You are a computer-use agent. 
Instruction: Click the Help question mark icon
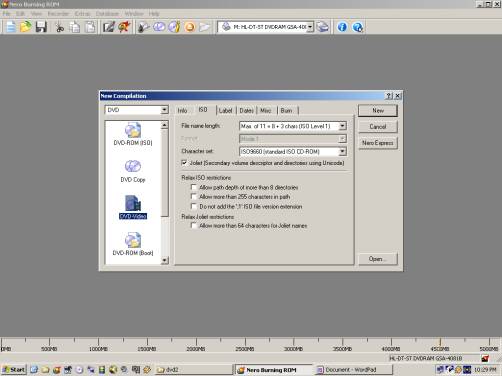[357, 27]
